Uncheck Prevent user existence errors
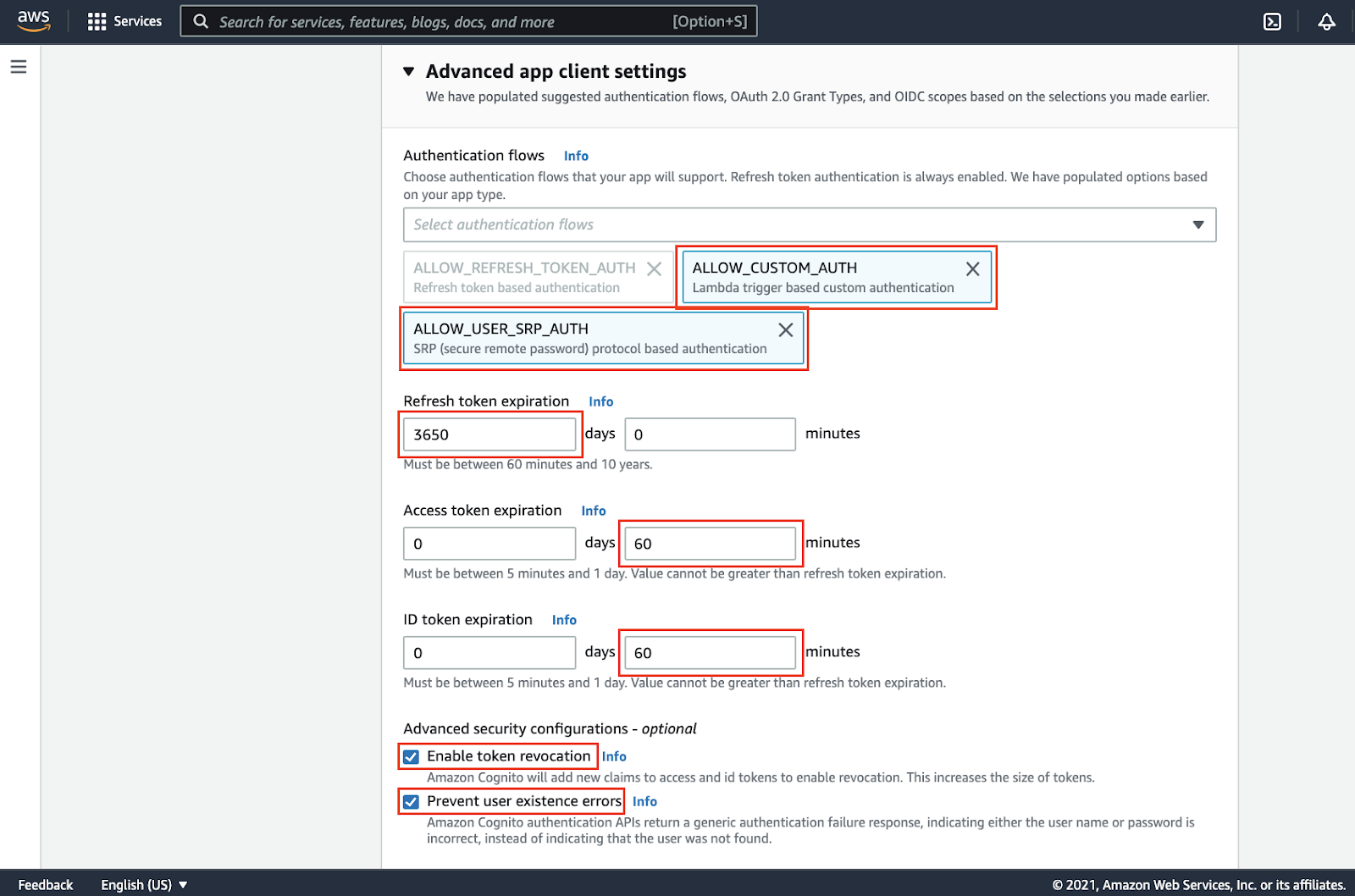This screenshot has height=896, width=1355. coord(412,802)
